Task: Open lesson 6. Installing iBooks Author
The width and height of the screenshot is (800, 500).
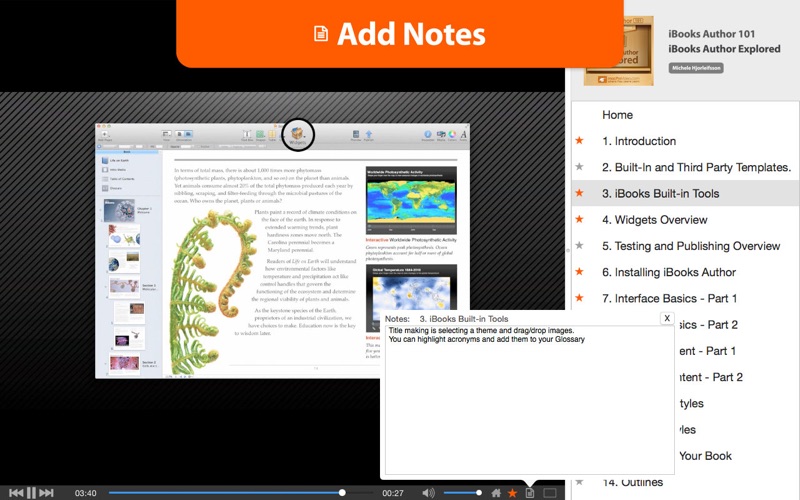Action: tap(685, 272)
